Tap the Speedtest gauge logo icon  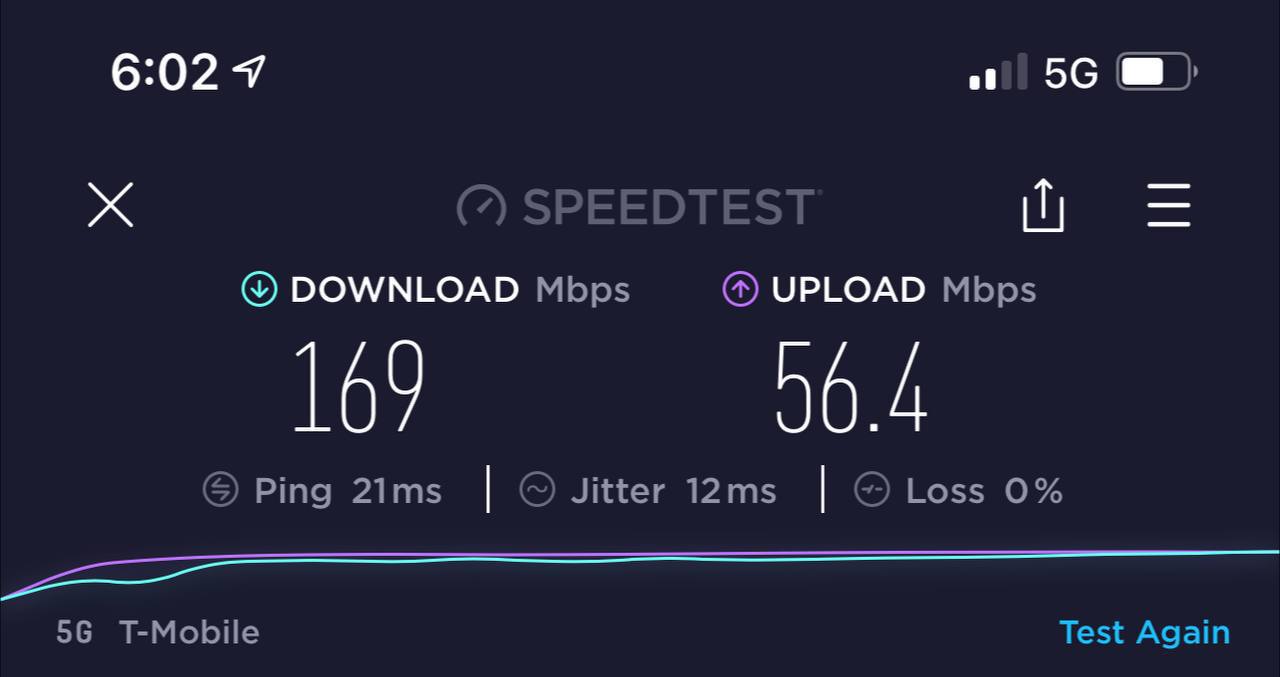[482, 207]
